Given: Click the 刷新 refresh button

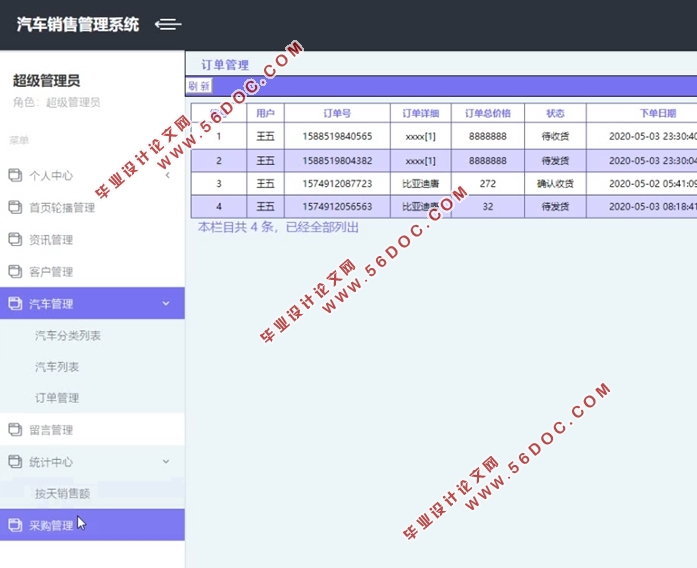Looking at the screenshot, I should pyautogui.click(x=199, y=86).
